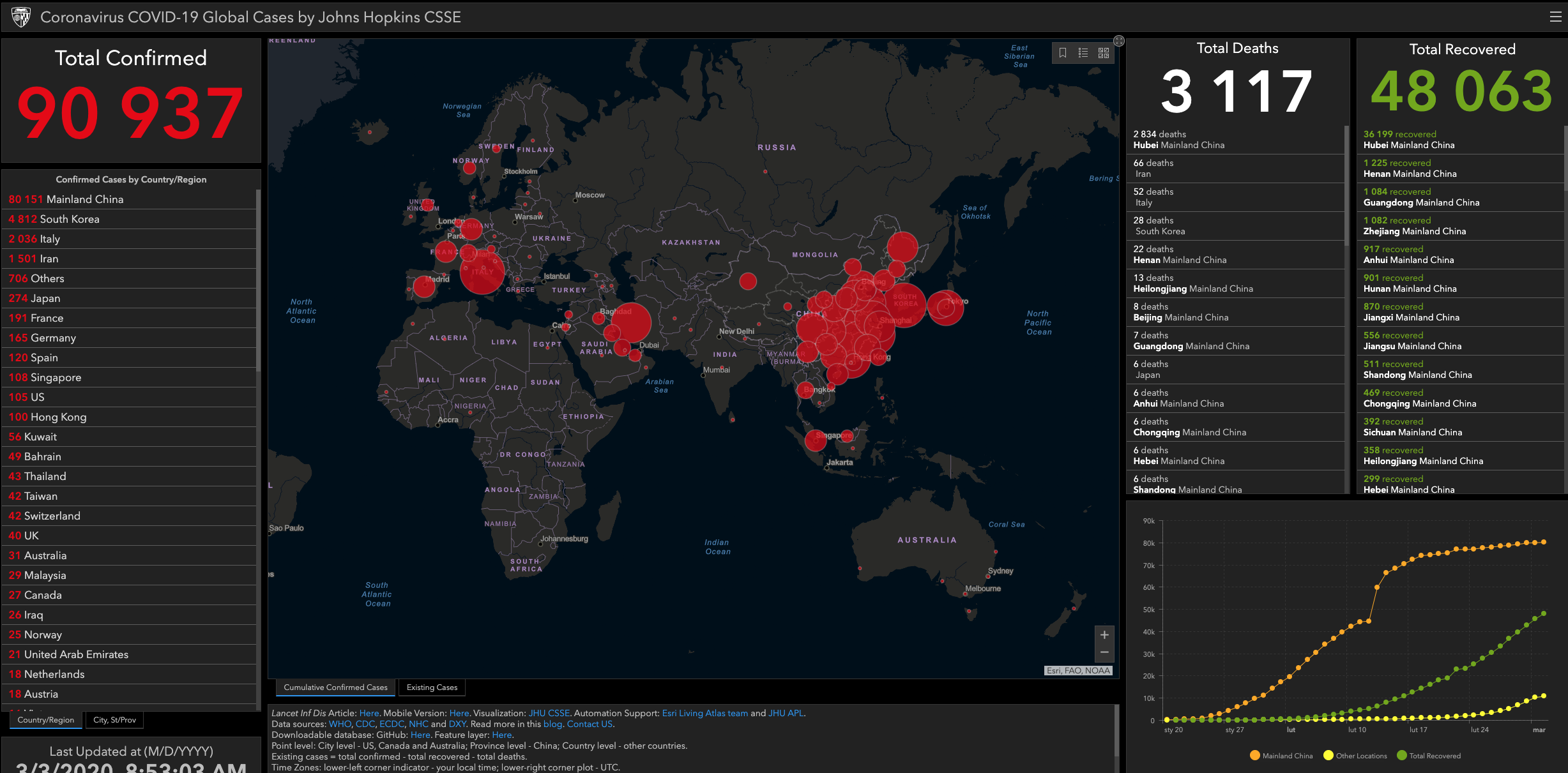Show the map legend list
Screen dimensions: 1568x773
point(1083,53)
